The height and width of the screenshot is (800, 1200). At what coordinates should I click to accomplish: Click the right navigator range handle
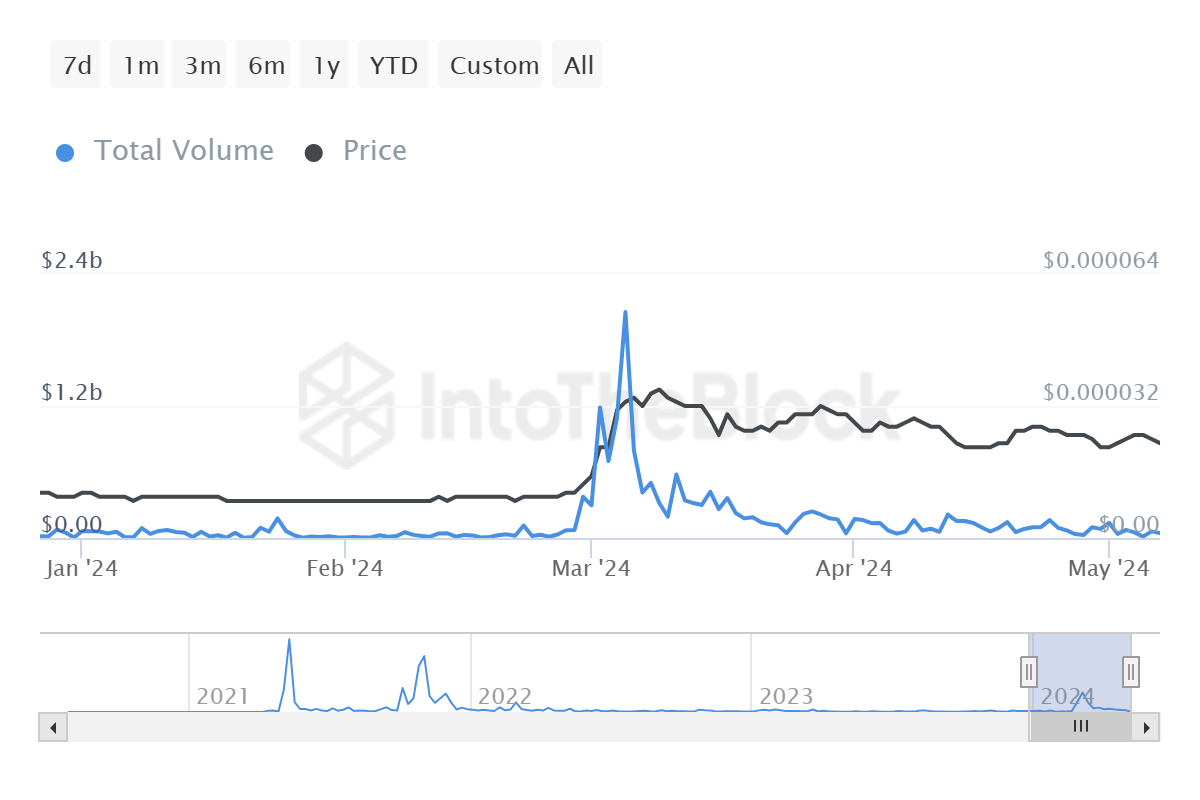[1131, 671]
